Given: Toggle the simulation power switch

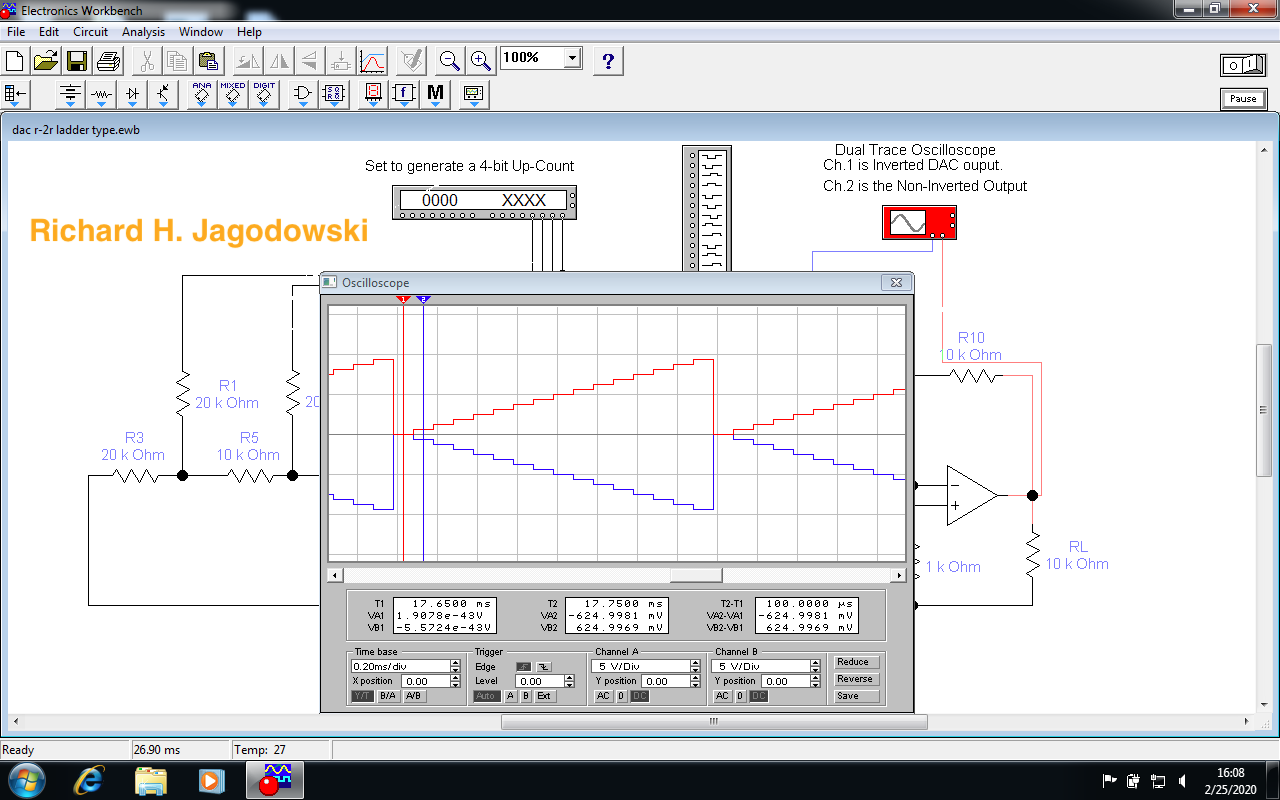Looking at the screenshot, I should 1243,65.
